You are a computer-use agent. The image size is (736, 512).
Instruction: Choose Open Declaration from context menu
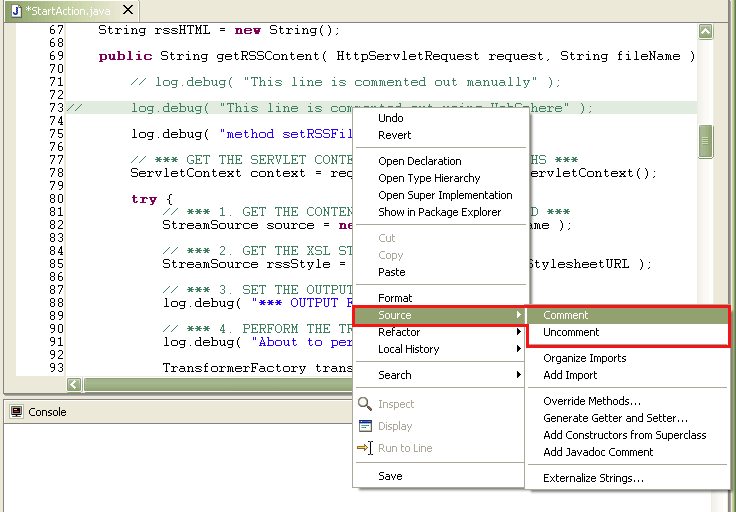420,161
